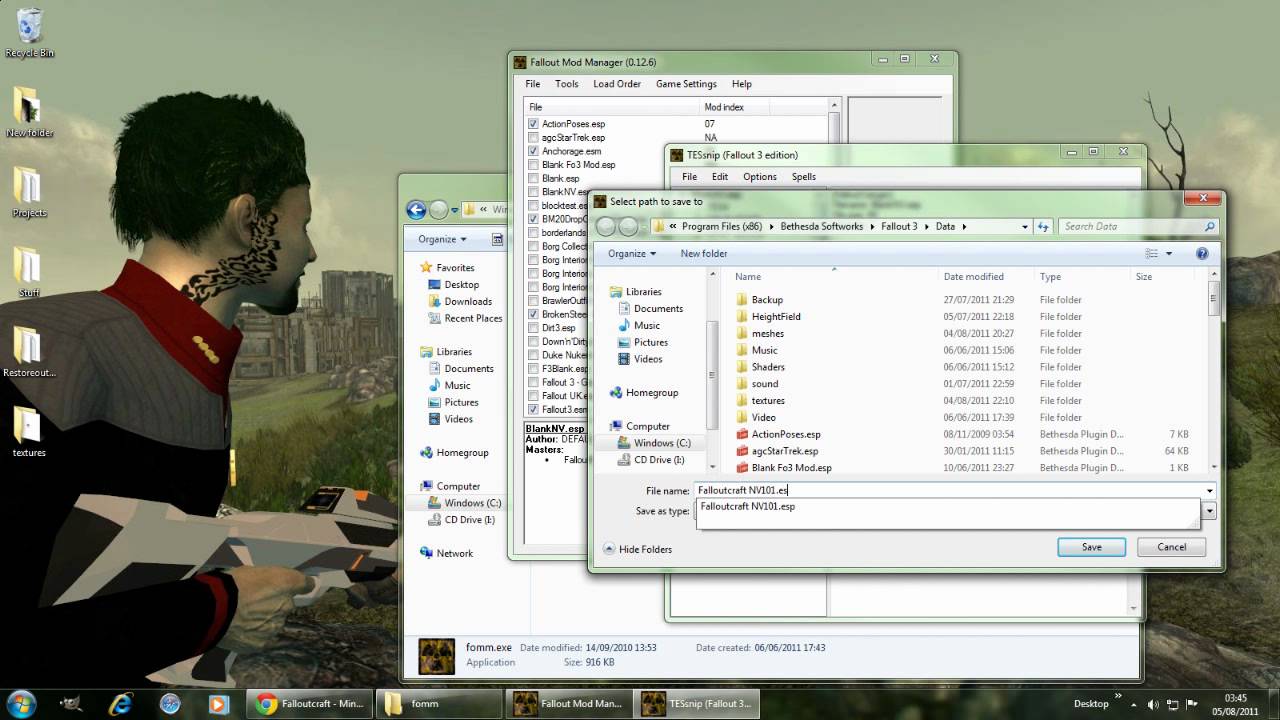The width and height of the screenshot is (1280, 720).
Task: Click the back arrow in the save dialog
Action: (606, 227)
